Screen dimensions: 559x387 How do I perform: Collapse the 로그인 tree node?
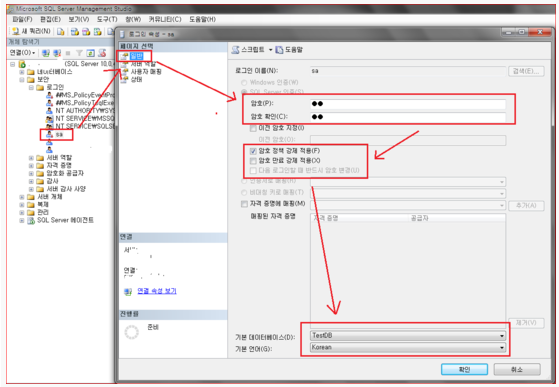click(31, 88)
